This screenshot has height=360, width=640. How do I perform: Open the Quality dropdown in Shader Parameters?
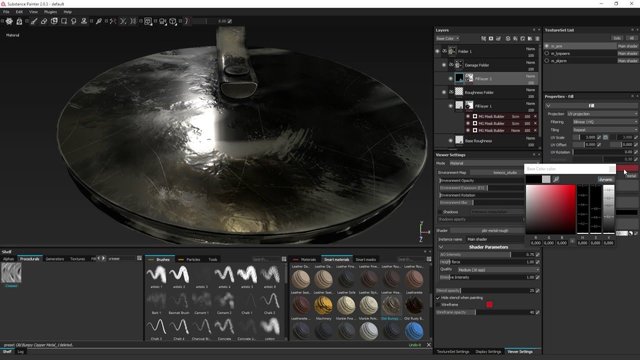click(x=498, y=270)
